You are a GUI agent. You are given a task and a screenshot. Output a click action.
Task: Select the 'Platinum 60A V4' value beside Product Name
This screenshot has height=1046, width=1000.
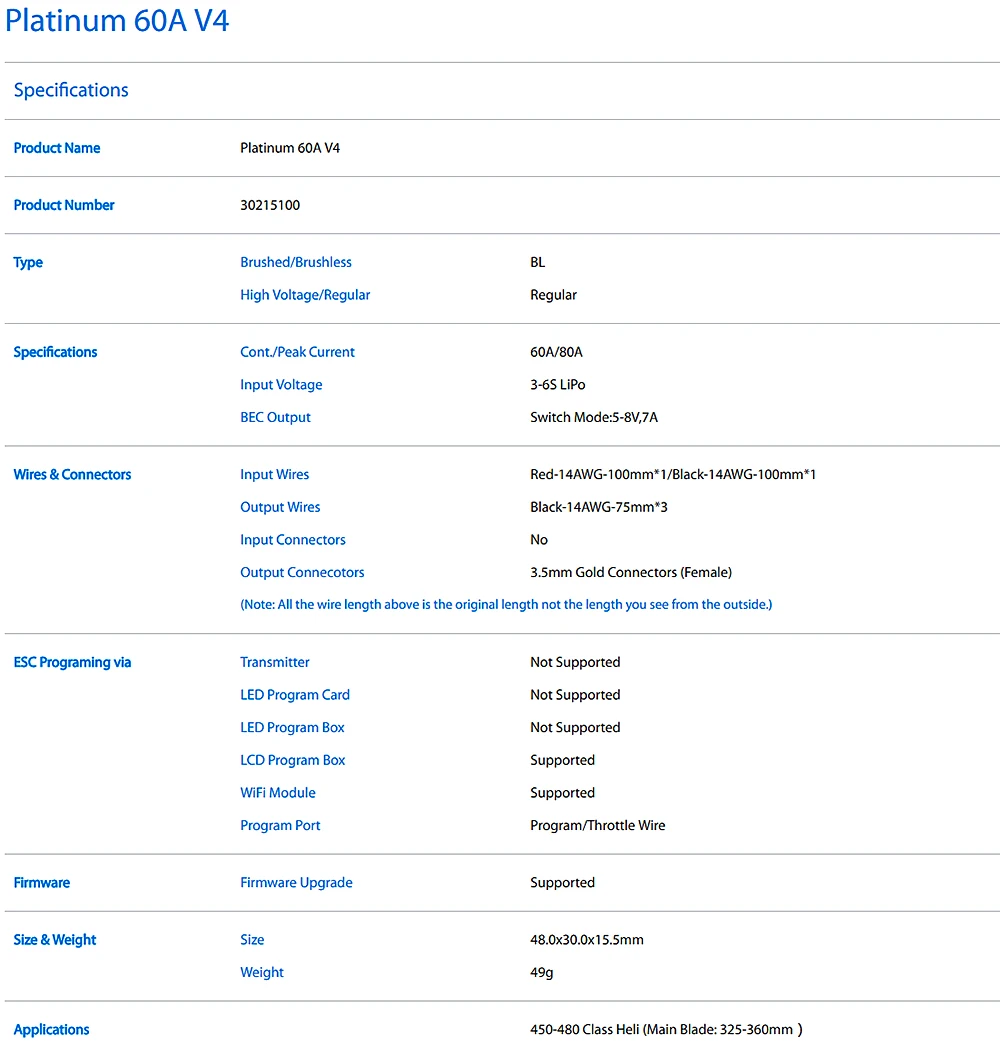pos(290,148)
